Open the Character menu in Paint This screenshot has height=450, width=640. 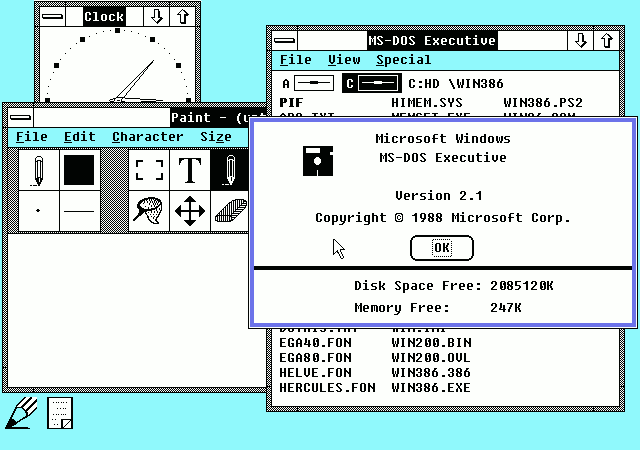coord(147,137)
